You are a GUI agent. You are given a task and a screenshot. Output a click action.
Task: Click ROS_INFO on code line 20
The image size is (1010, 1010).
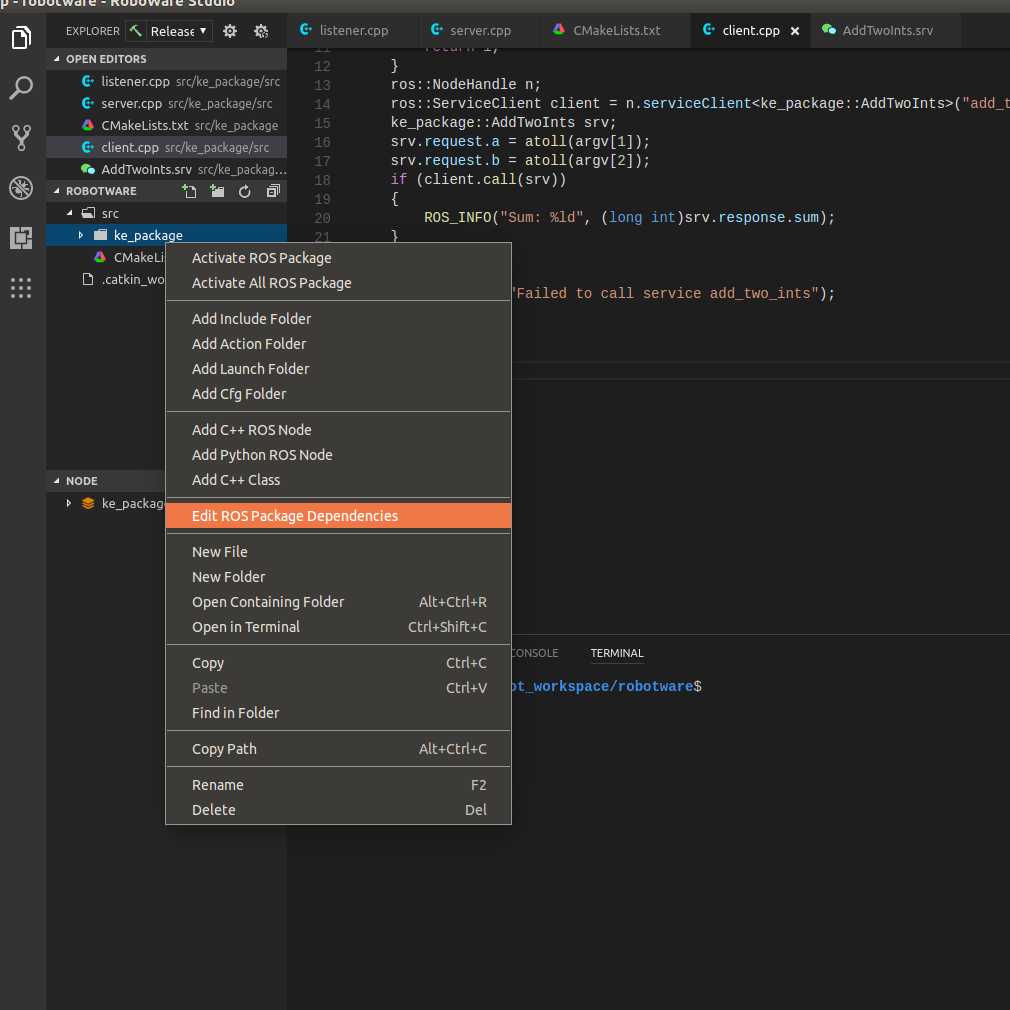pyautogui.click(x=457, y=218)
